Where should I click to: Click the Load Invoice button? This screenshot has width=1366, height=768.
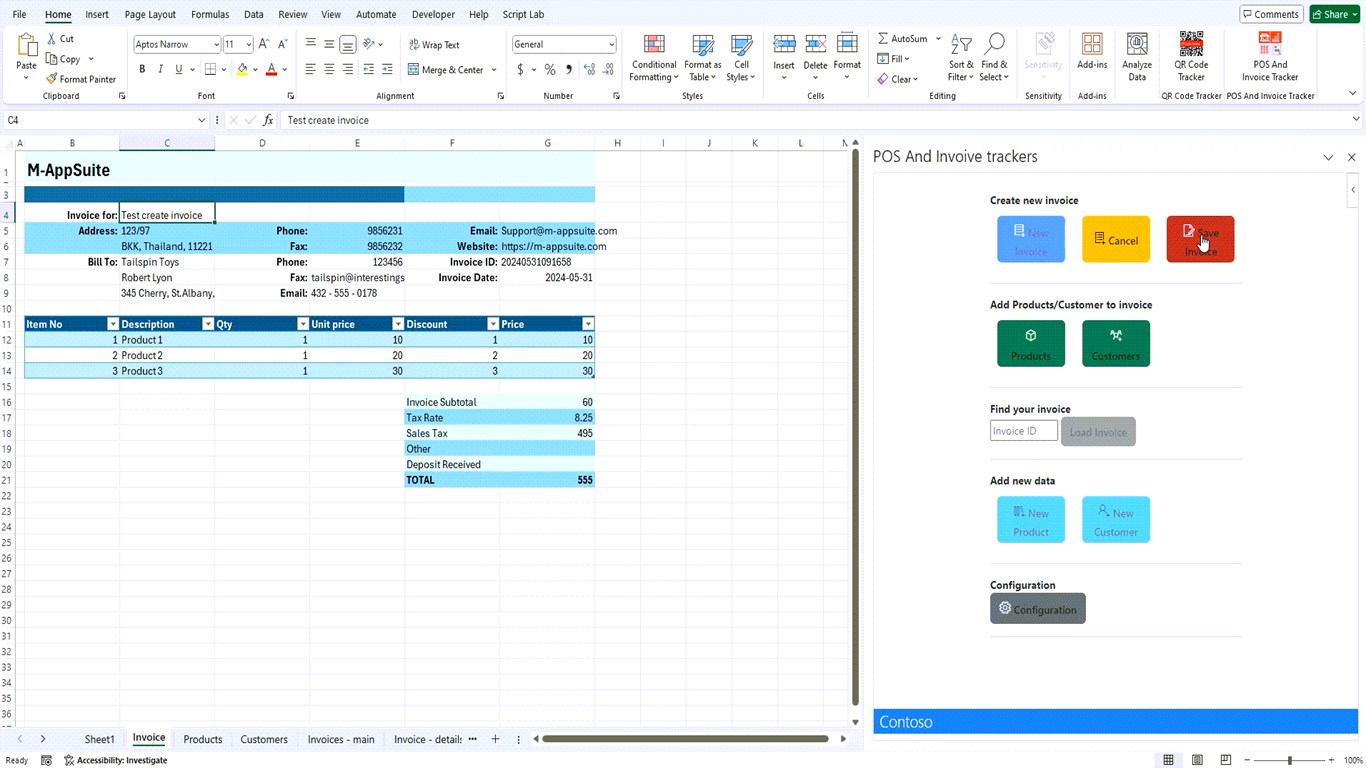coord(1098,432)
